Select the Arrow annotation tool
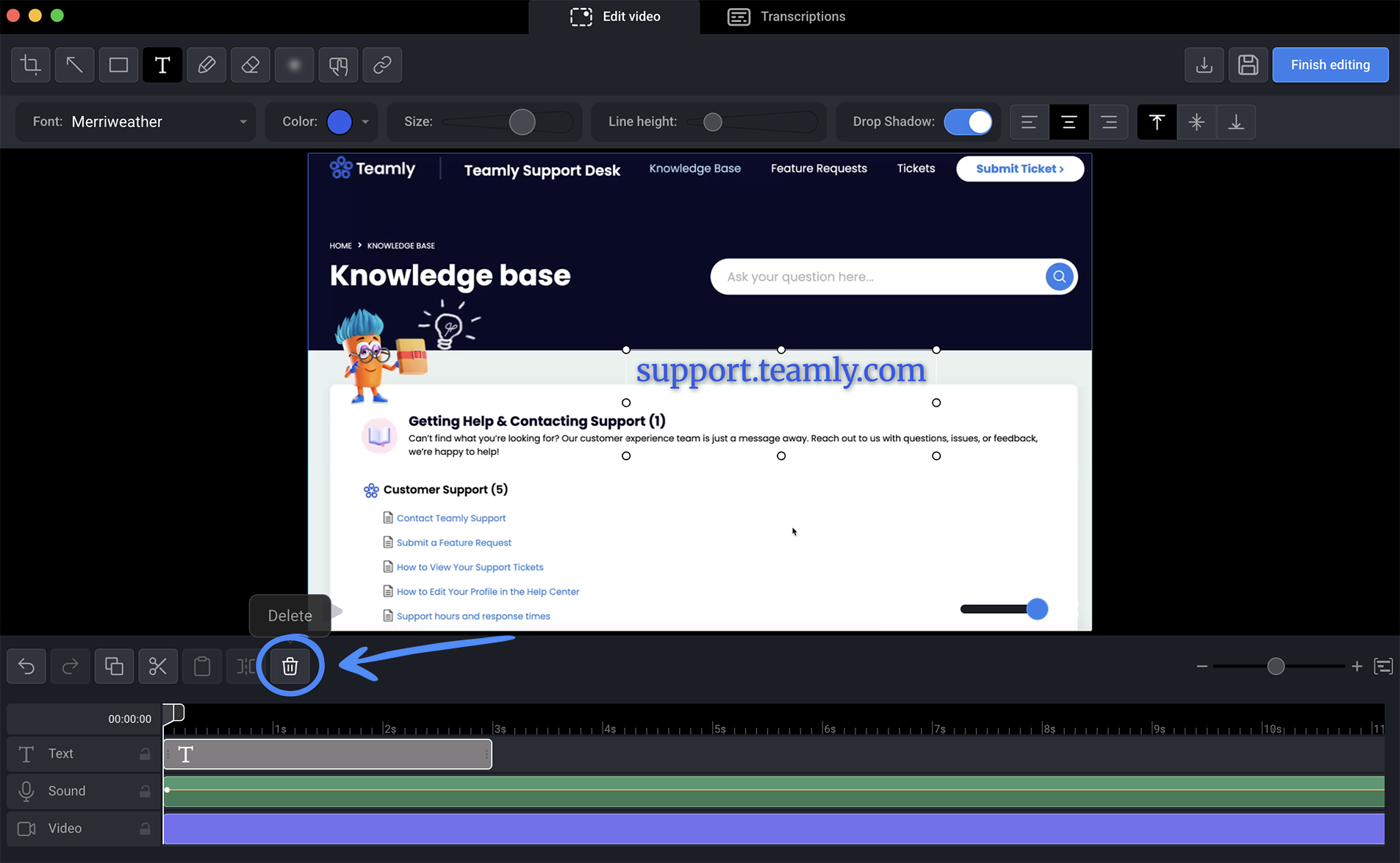The image size is (1400, 863). click(74, 65)
